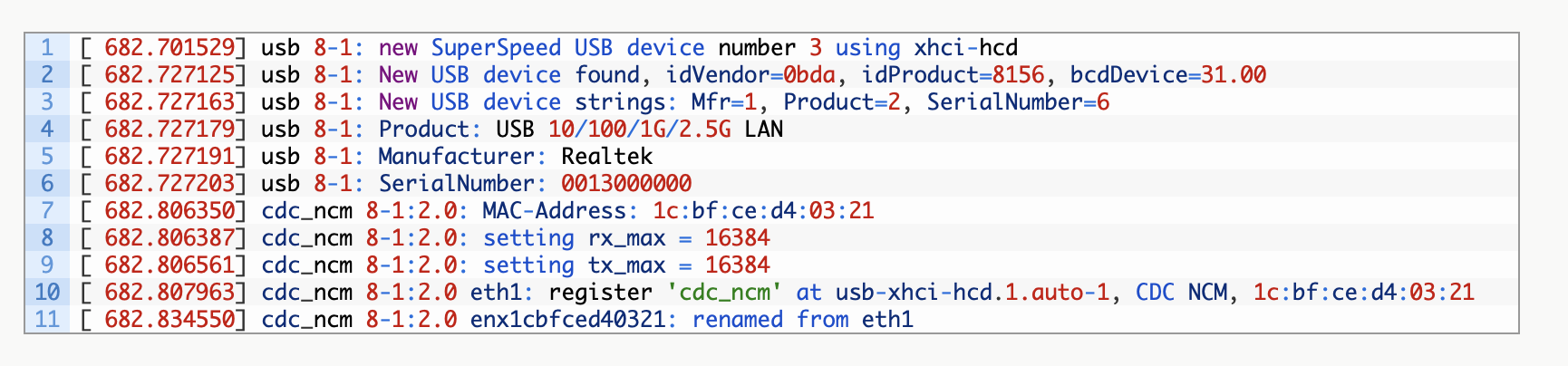This screenshot has height=366, width=1568.
Task: Click the interface name enx1cbfced40321
Action: click(x=567, y=319)
